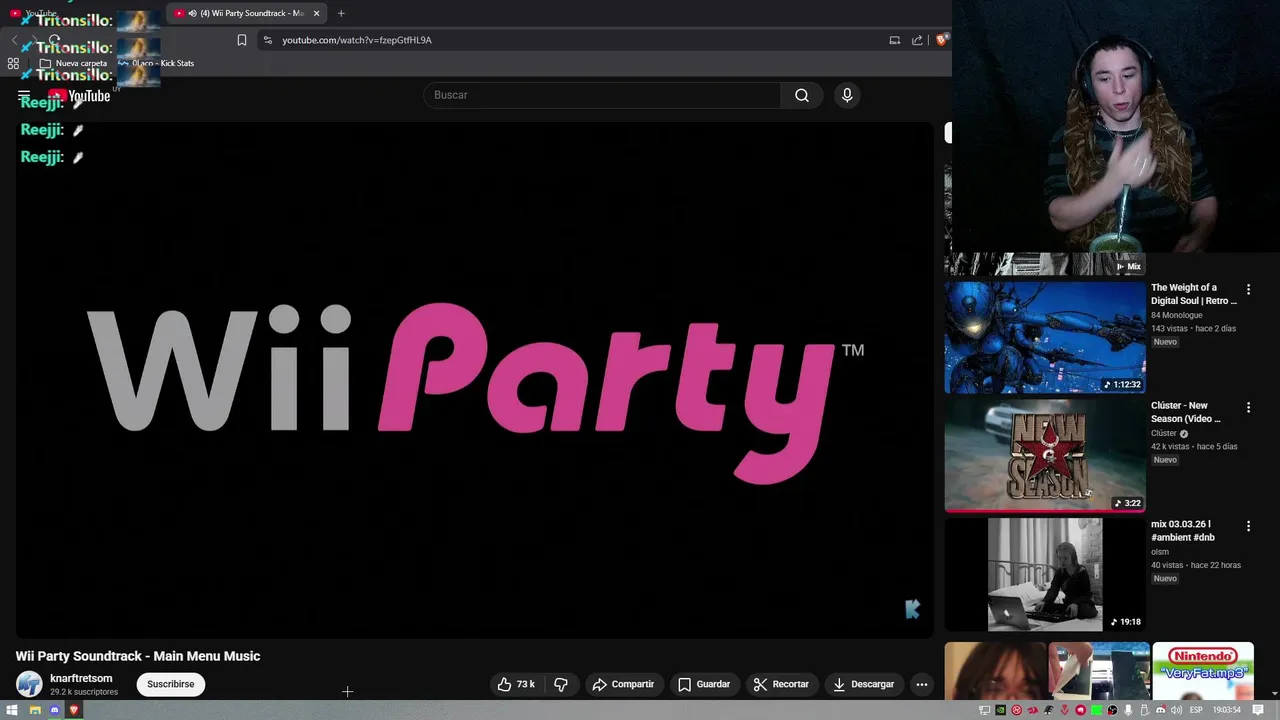View site information icon in address bar
The image size is (1280, 720).
click(x=267, y=40)
